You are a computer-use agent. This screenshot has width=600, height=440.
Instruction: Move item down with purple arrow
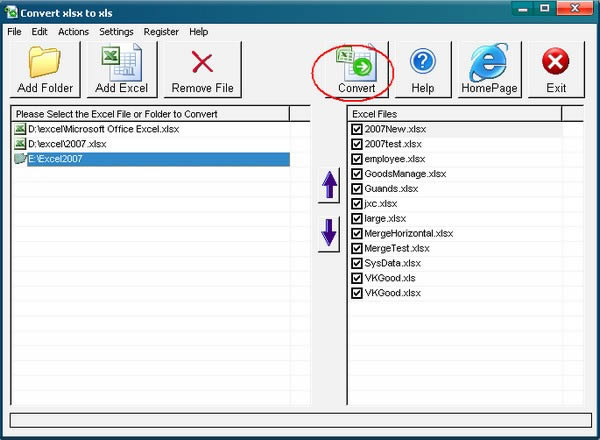[329, 234]
